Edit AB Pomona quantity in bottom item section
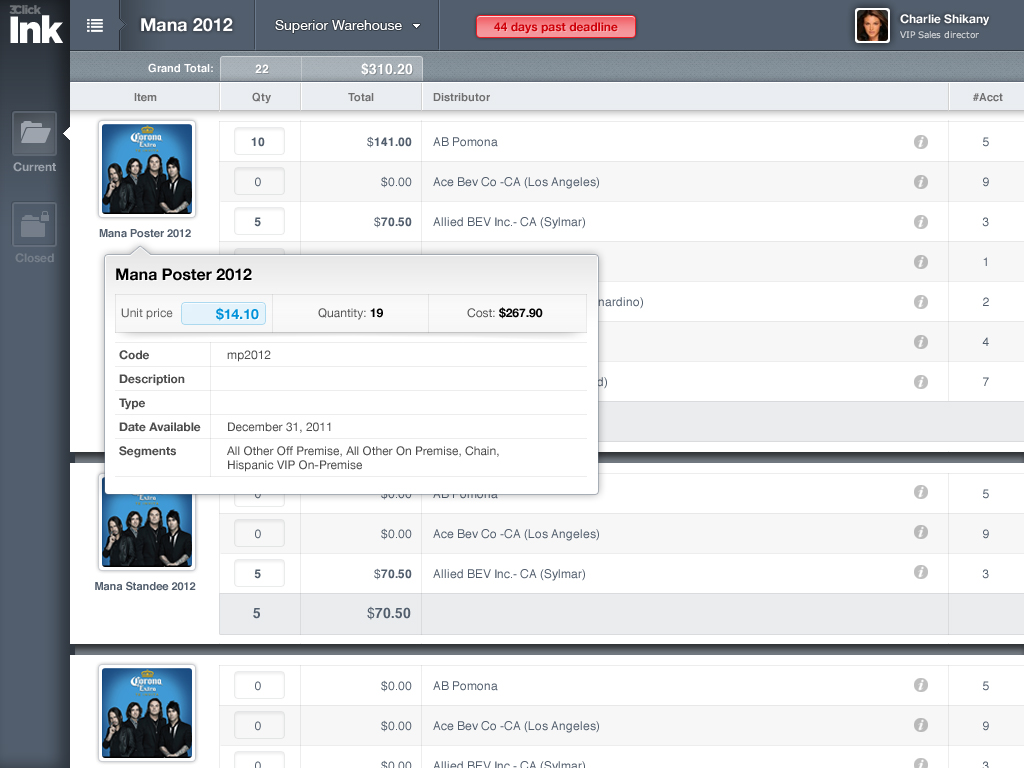 (259, 686)
